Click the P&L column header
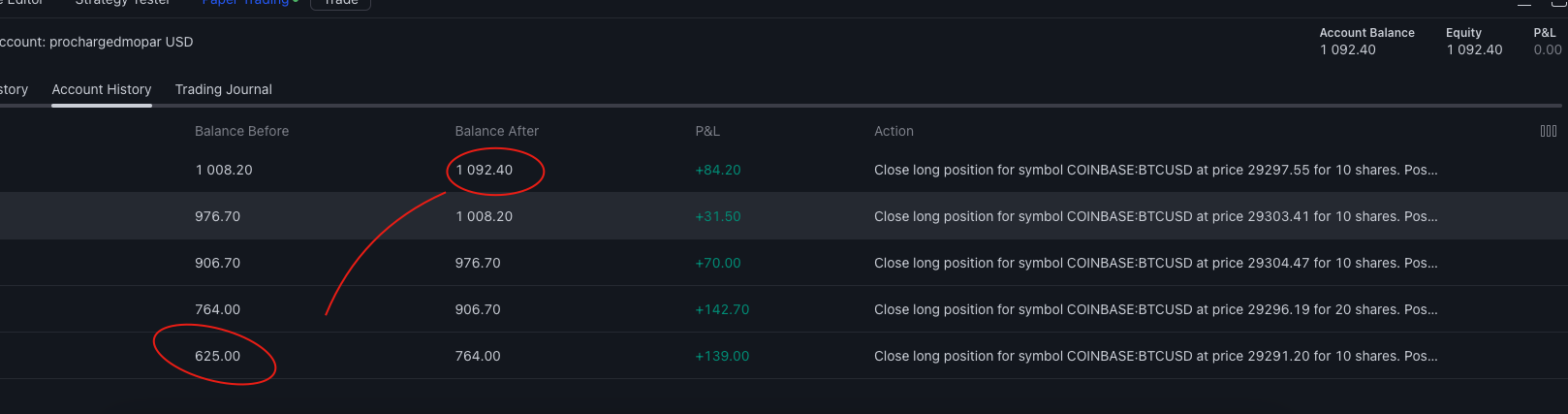The height and width of the screenshot is (414, 1568). [x=707, y=131]
